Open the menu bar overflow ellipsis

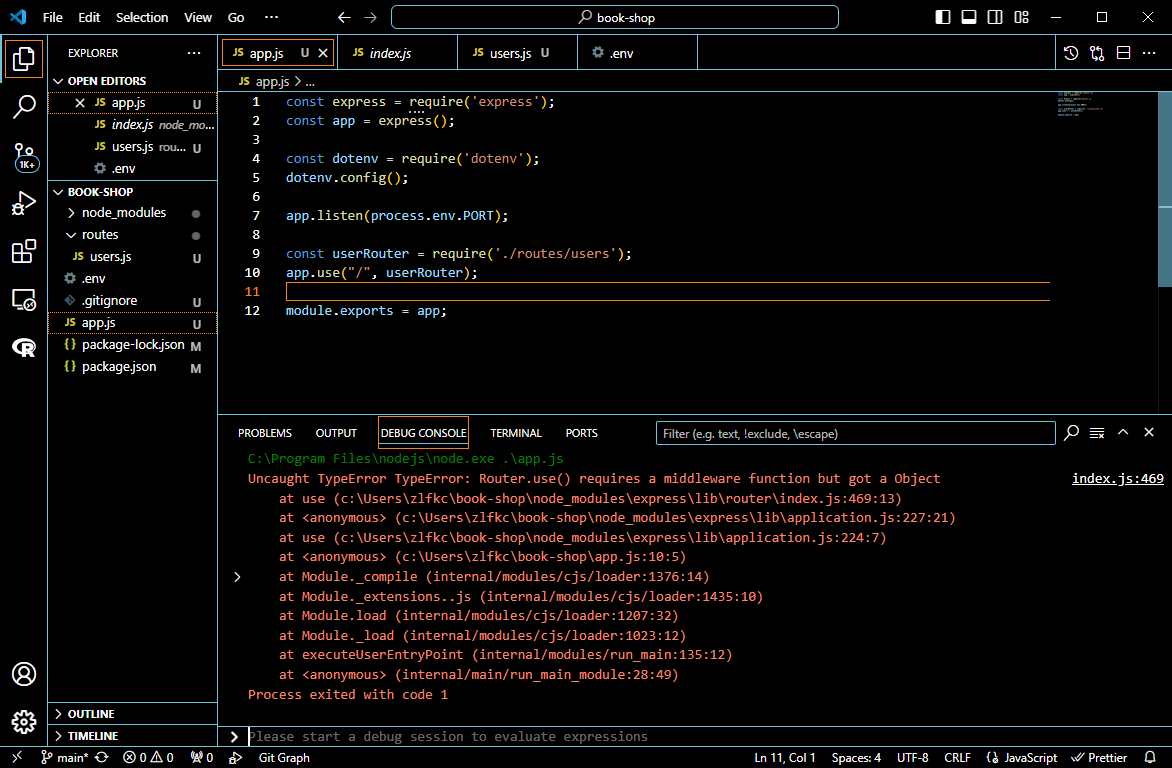click(x=271, y=17)
